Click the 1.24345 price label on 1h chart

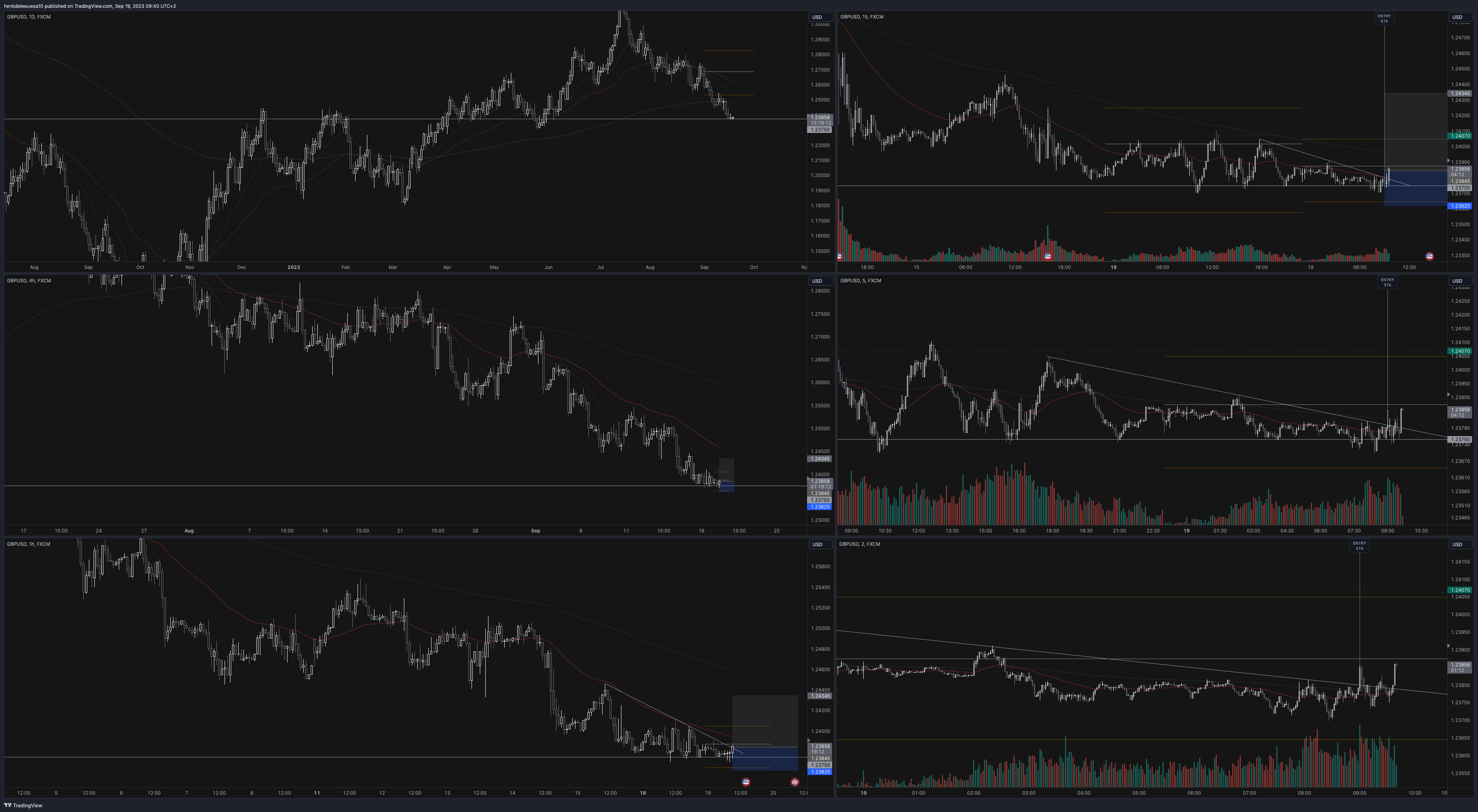(x=819, y=696)
